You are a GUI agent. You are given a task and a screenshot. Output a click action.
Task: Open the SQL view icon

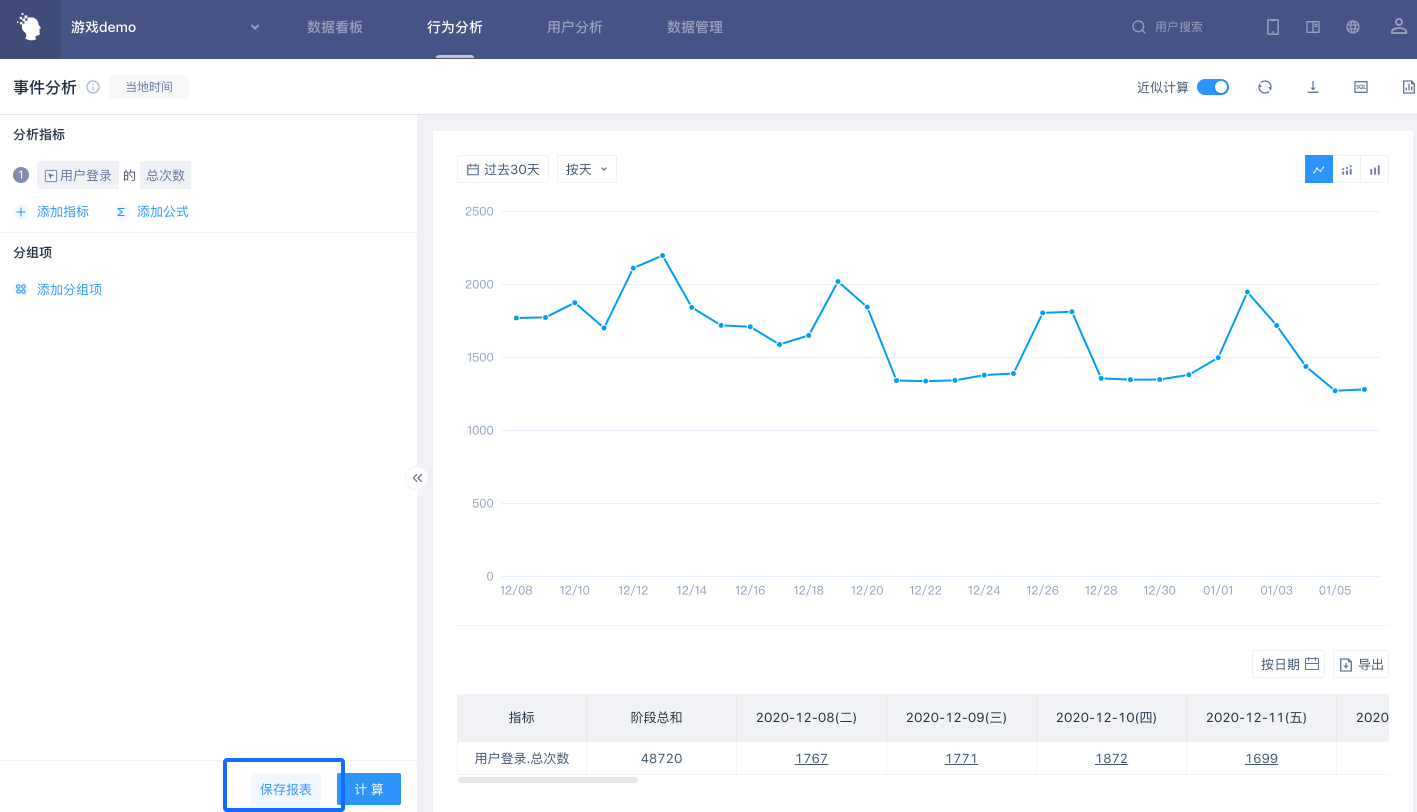tap(1361, 87)
